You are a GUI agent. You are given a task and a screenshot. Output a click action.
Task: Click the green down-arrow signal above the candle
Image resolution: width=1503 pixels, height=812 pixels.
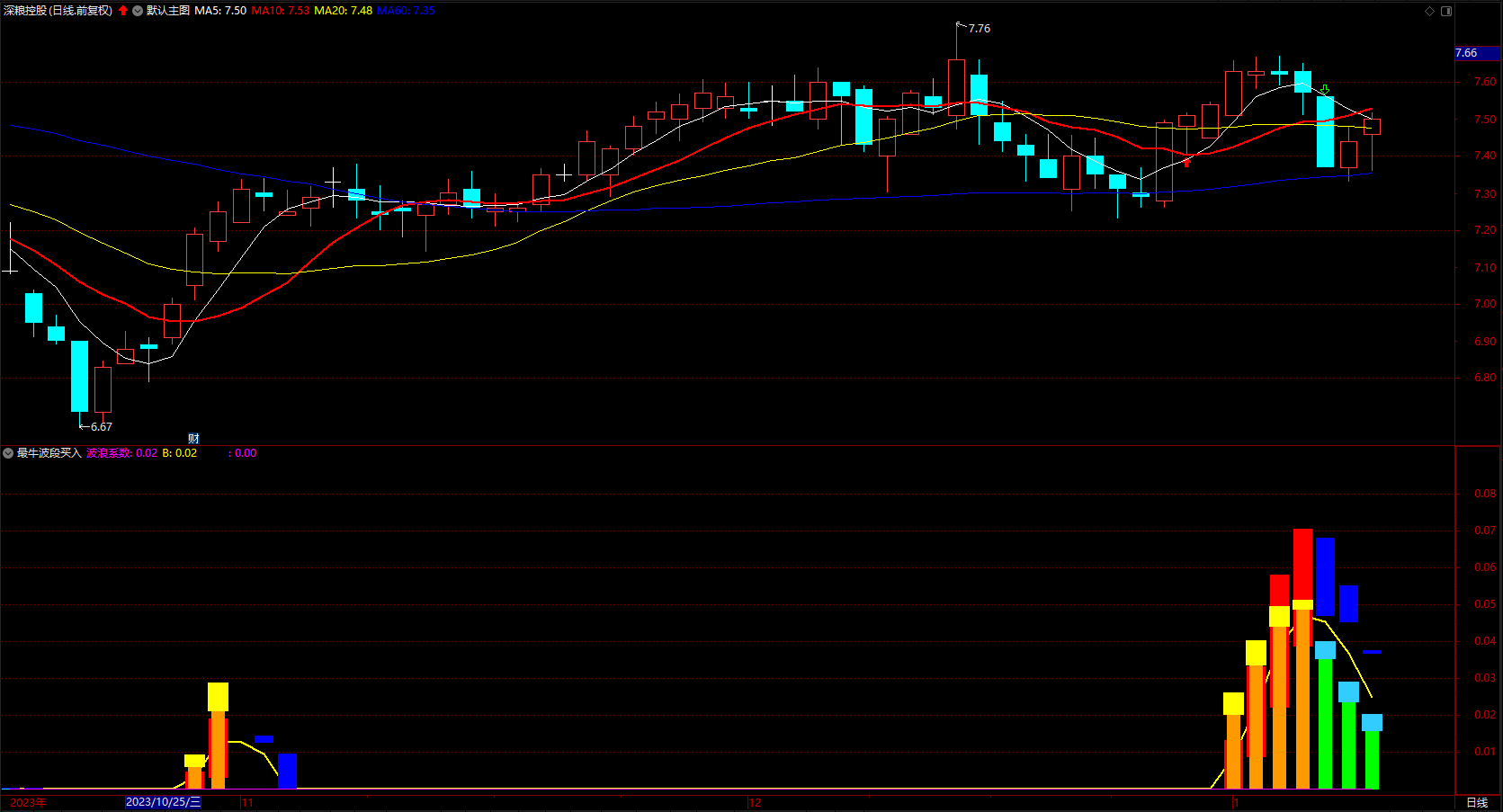[1325, 90]
